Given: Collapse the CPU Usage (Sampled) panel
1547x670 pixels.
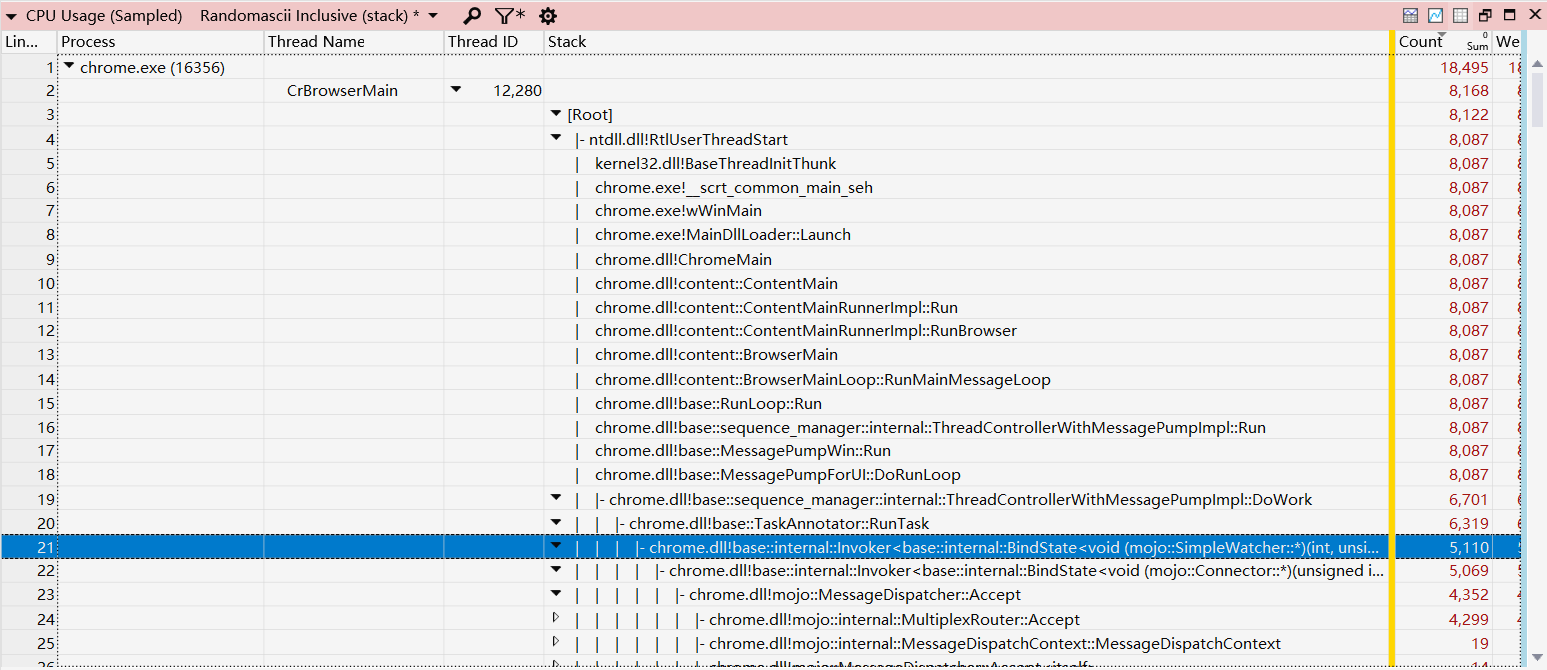Looking at the screenshot, I should [10, 16].
